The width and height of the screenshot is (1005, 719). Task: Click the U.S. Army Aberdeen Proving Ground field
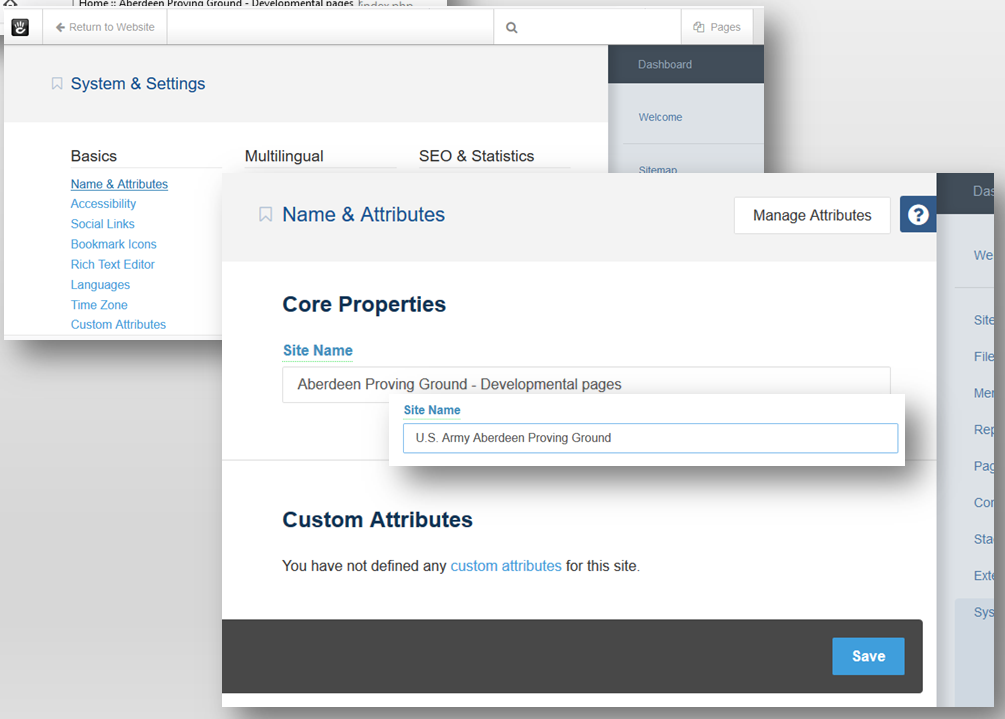click(650, 438)
